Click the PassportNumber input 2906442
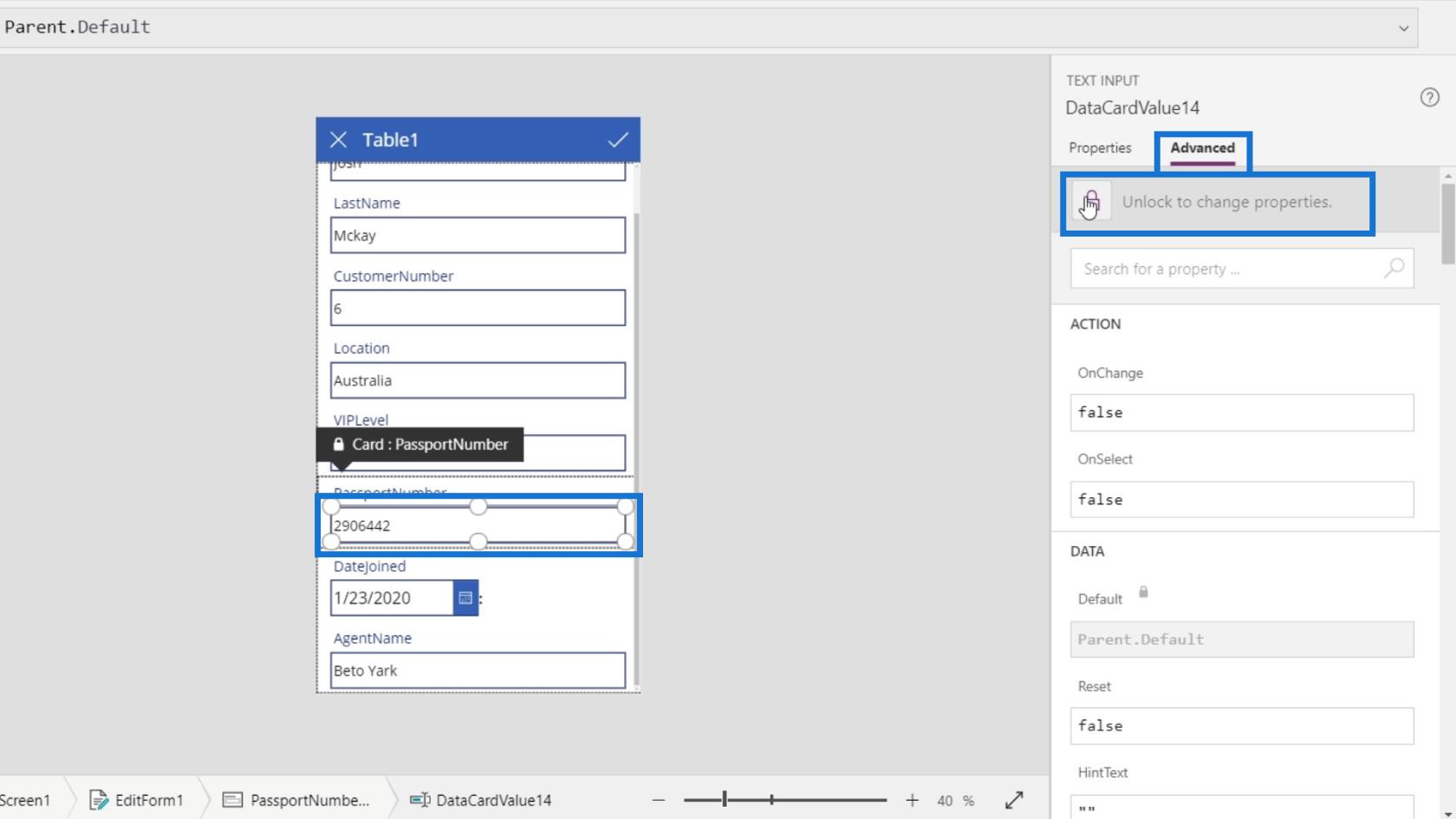The width and height of the screenshot is (1456, 819). 478,525
